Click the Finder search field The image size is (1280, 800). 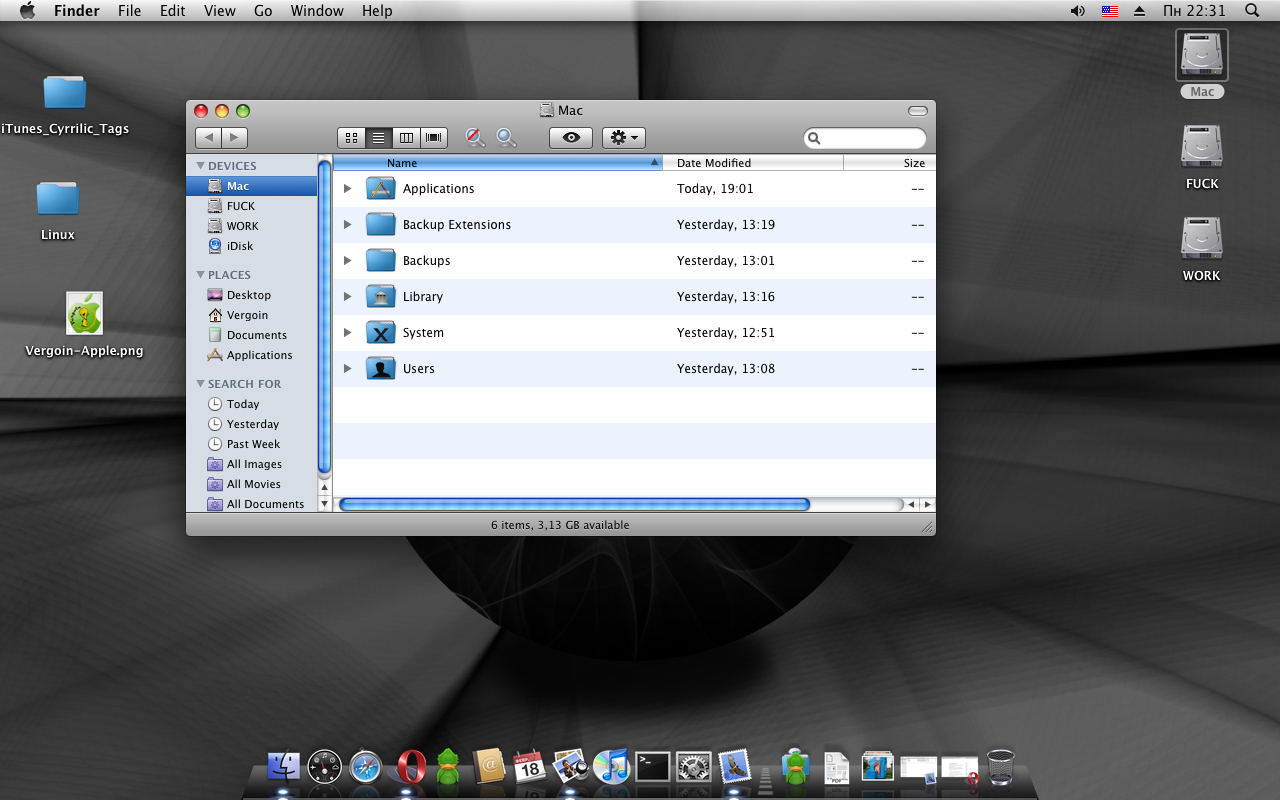[x=865, y=138]
